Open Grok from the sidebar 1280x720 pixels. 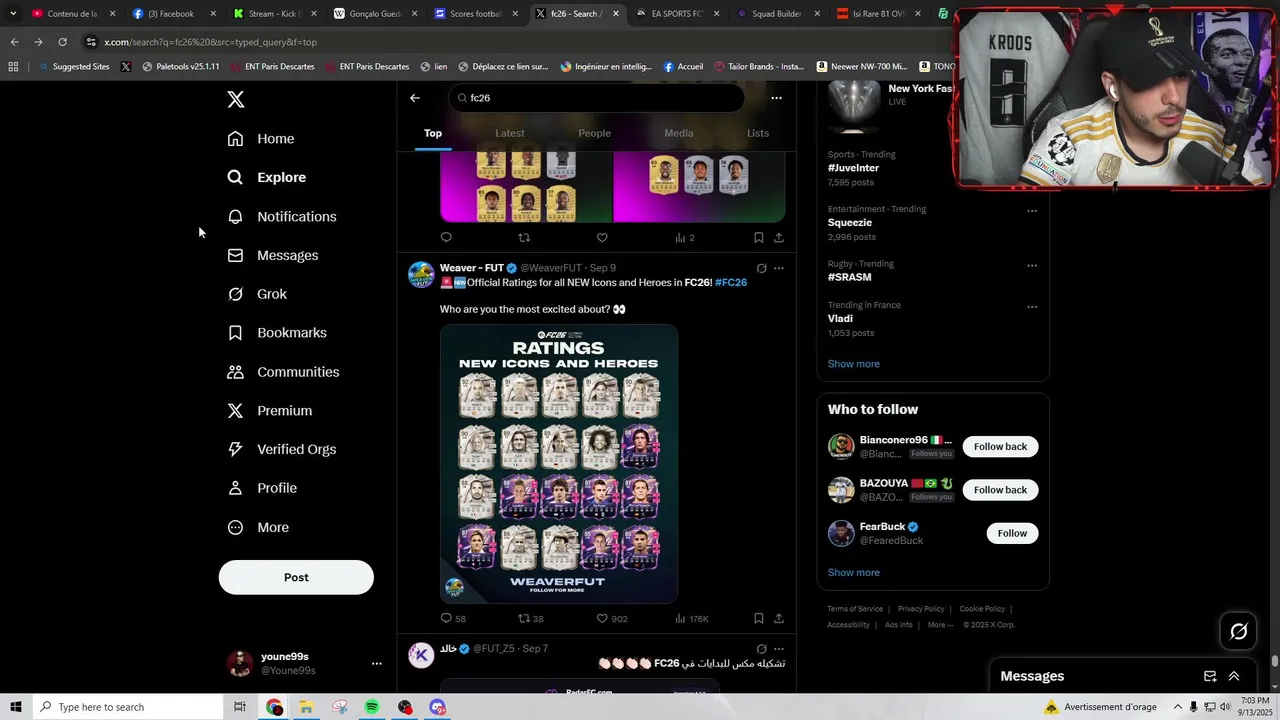(257, 294)
